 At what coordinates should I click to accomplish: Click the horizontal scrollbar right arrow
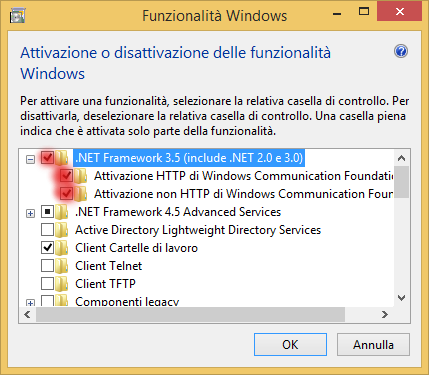385,314
